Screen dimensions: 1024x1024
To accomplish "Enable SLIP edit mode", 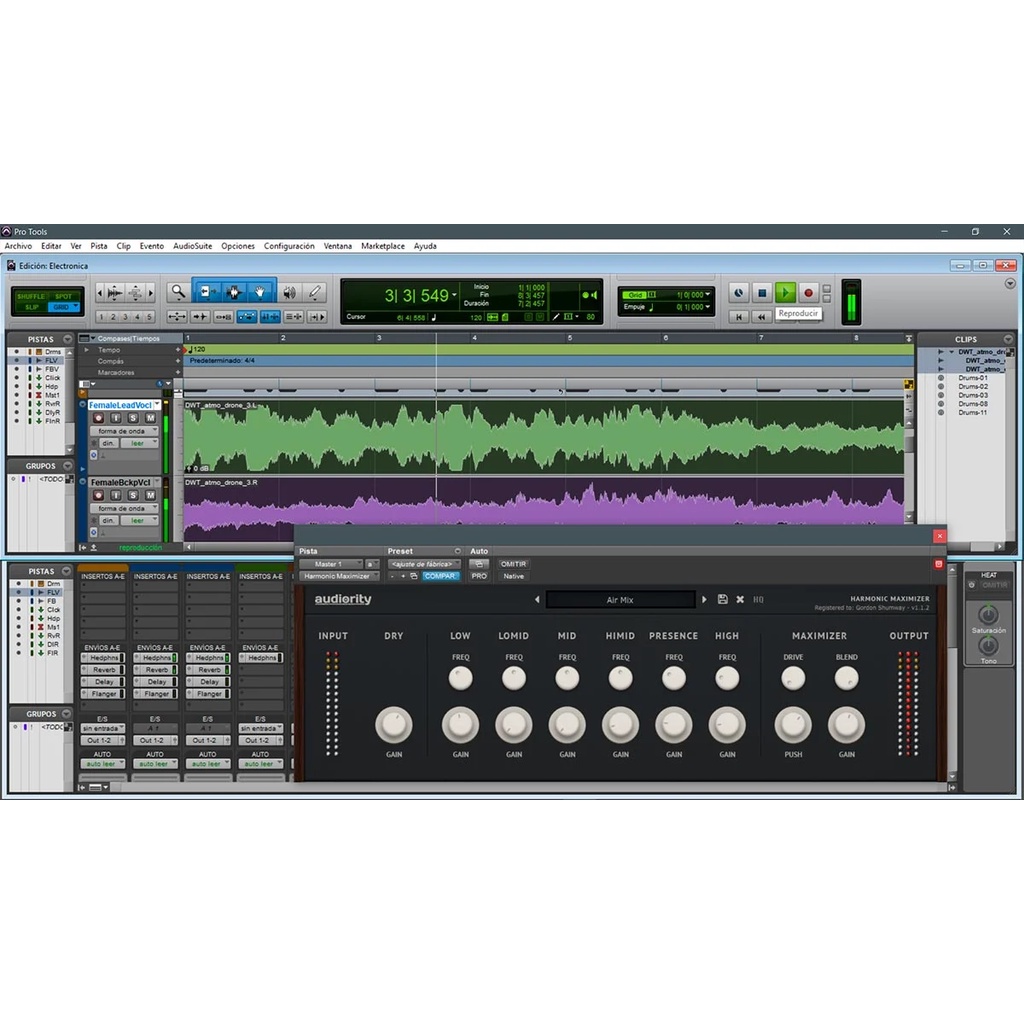I will (31, 307).
